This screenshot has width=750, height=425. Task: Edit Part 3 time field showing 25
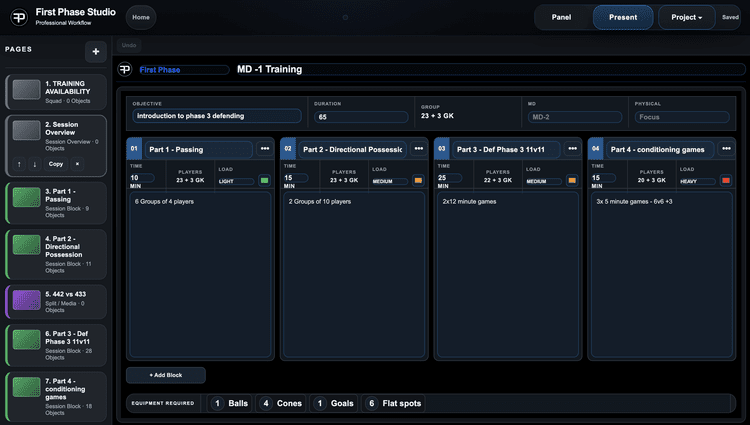click(450, 178)
